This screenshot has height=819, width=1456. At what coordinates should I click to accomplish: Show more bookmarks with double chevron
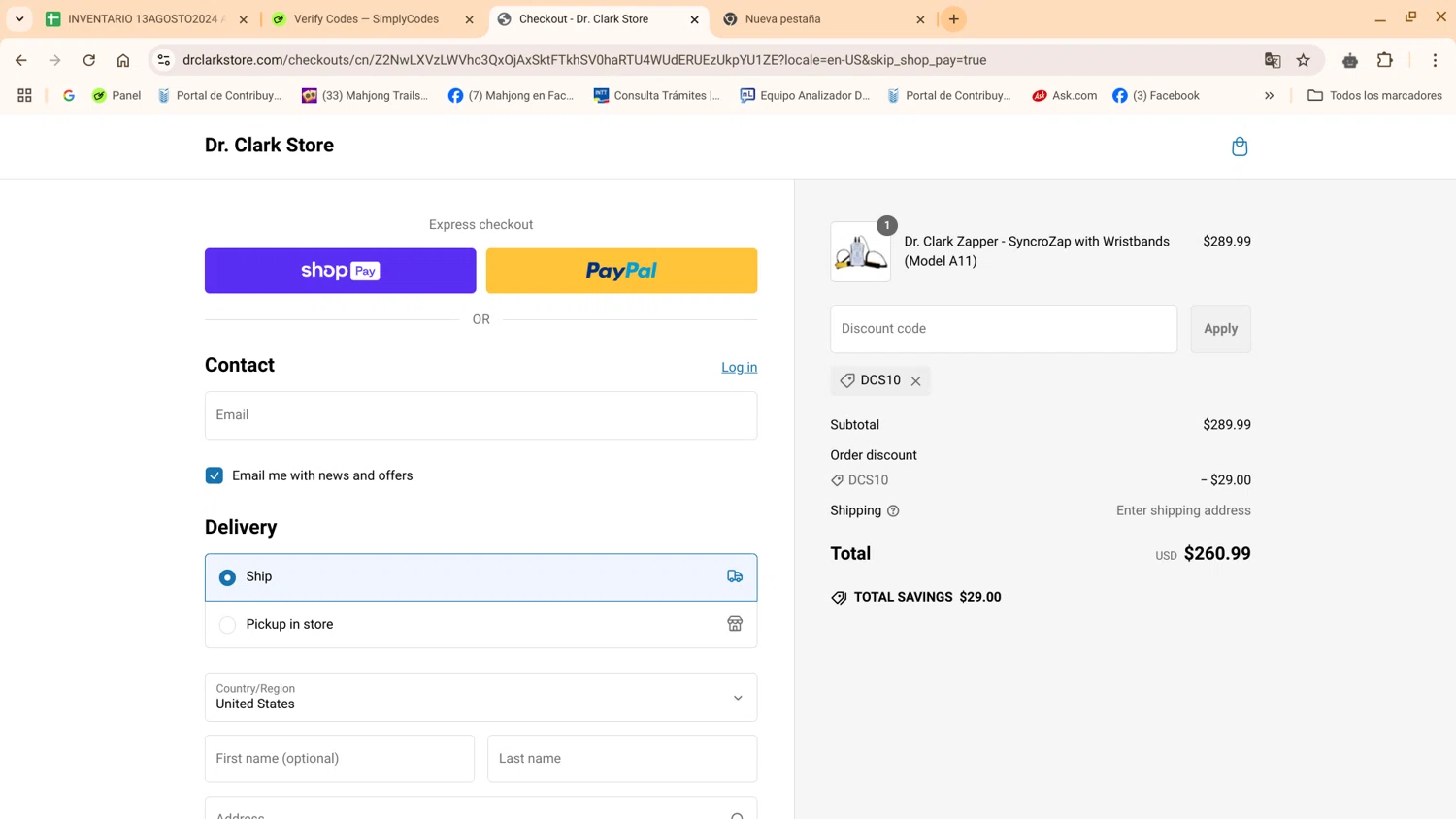pos(1269,95)
